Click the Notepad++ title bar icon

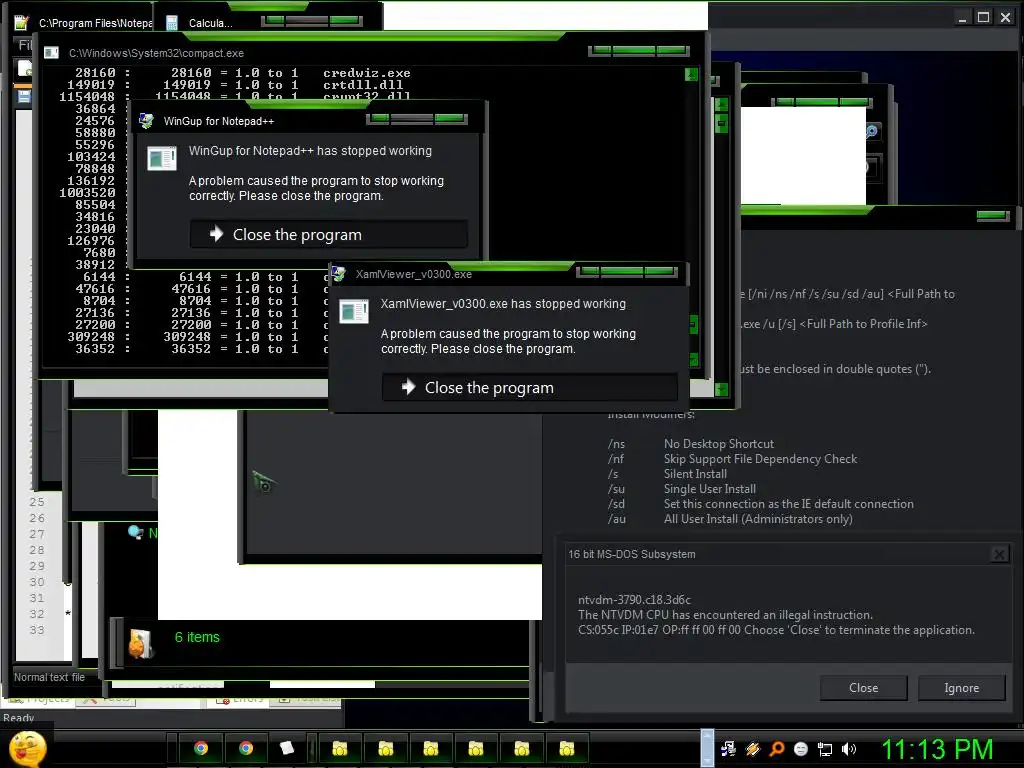pyautogui.click(x=22, y=23)
